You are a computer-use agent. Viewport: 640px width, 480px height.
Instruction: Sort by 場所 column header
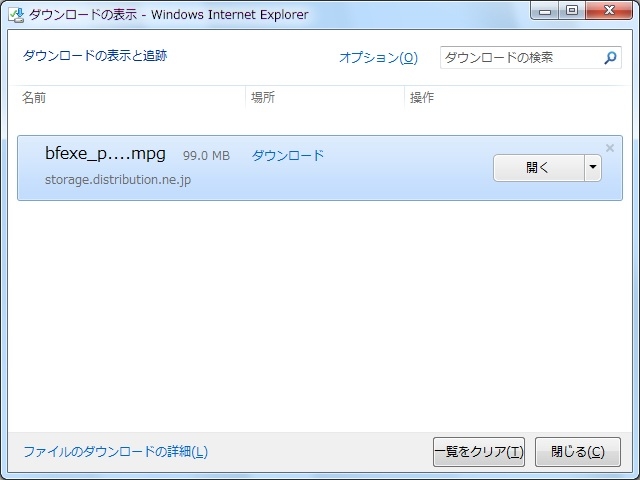[263, 98]
